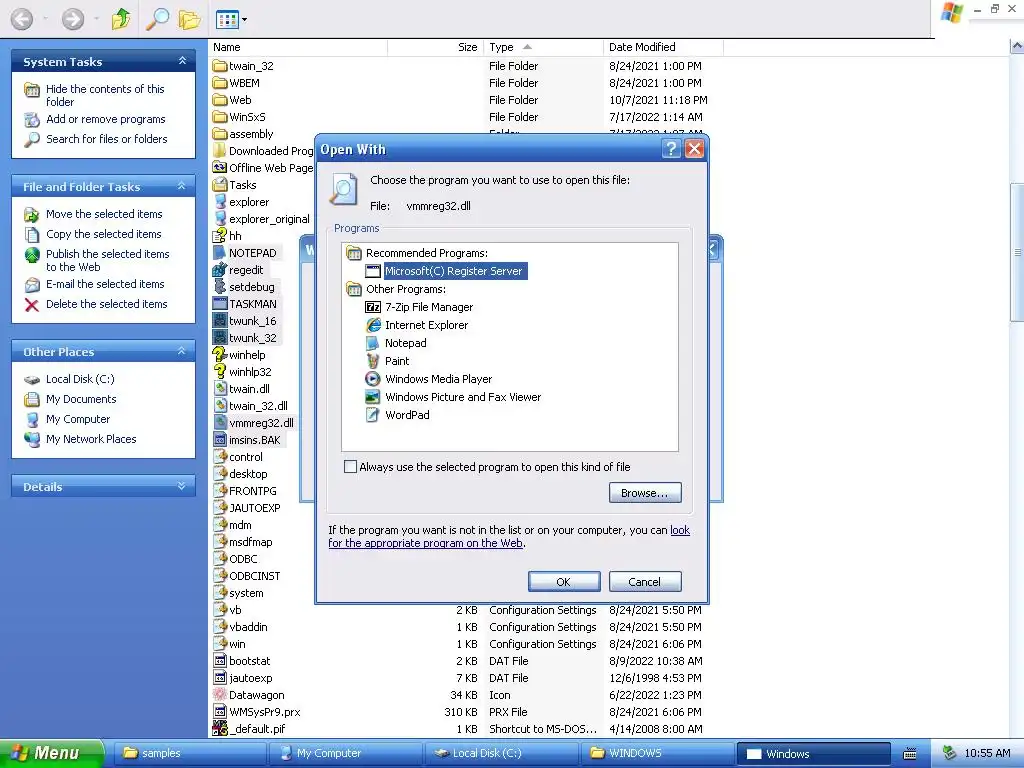Select Windows Picture and Fax Viewer
The width and height of the screenshot is (1024, 768).
point(463,397)
